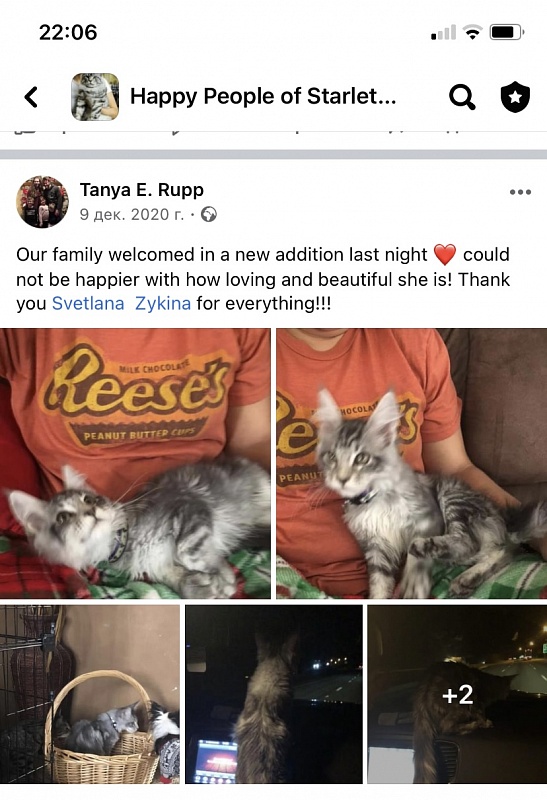Tap the 22:06 clock in status bar
This screenshot has width=547, height=800.
[68, 33]
